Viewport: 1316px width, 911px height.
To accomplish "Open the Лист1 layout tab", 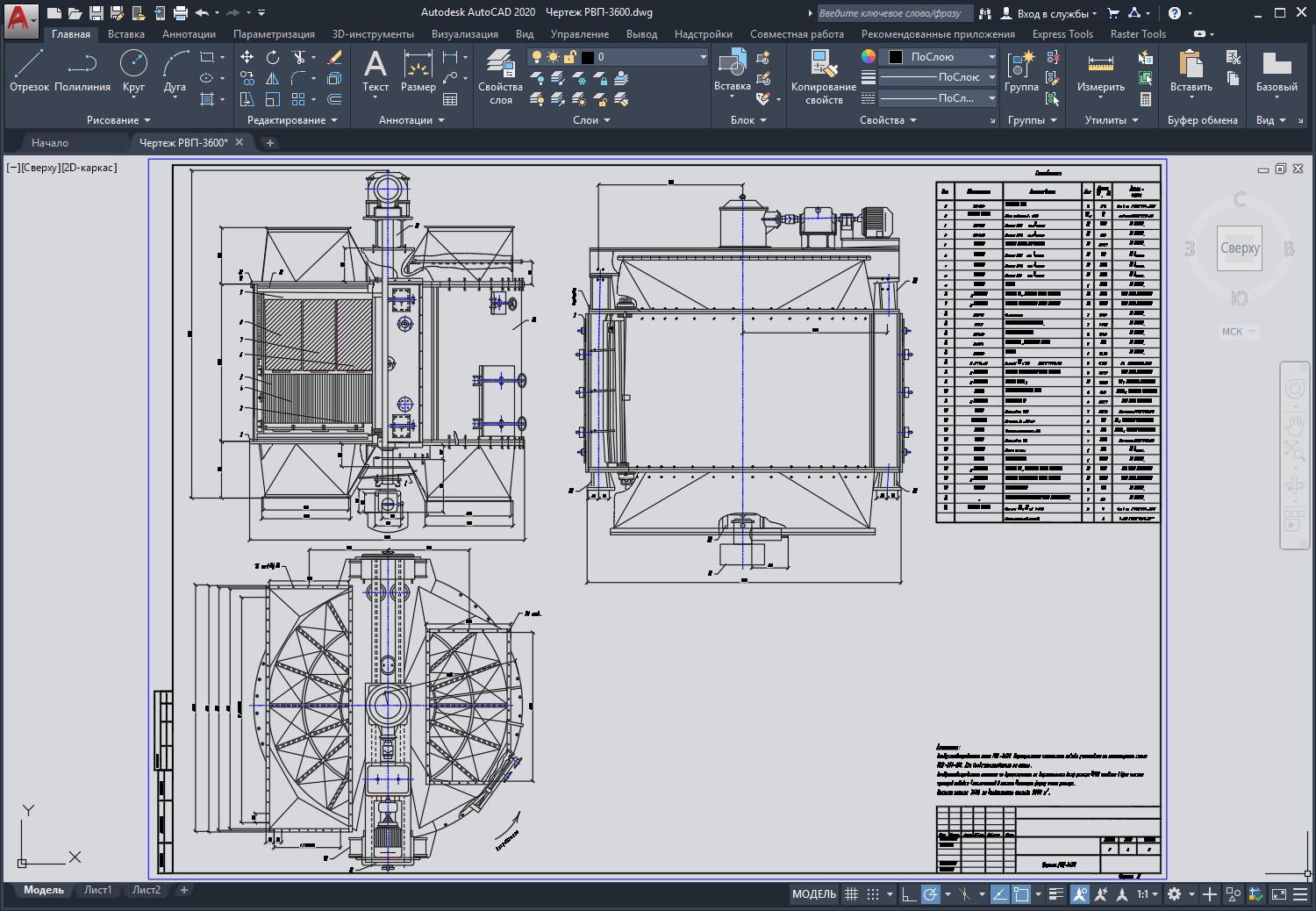I will click(x=97, y=890).
